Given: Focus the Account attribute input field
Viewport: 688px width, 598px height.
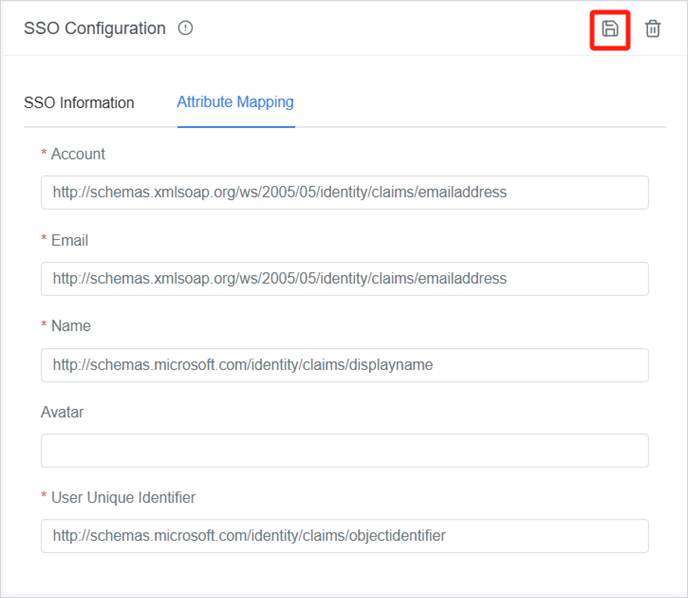Looking at the screenshot, I should coord(344,192).
